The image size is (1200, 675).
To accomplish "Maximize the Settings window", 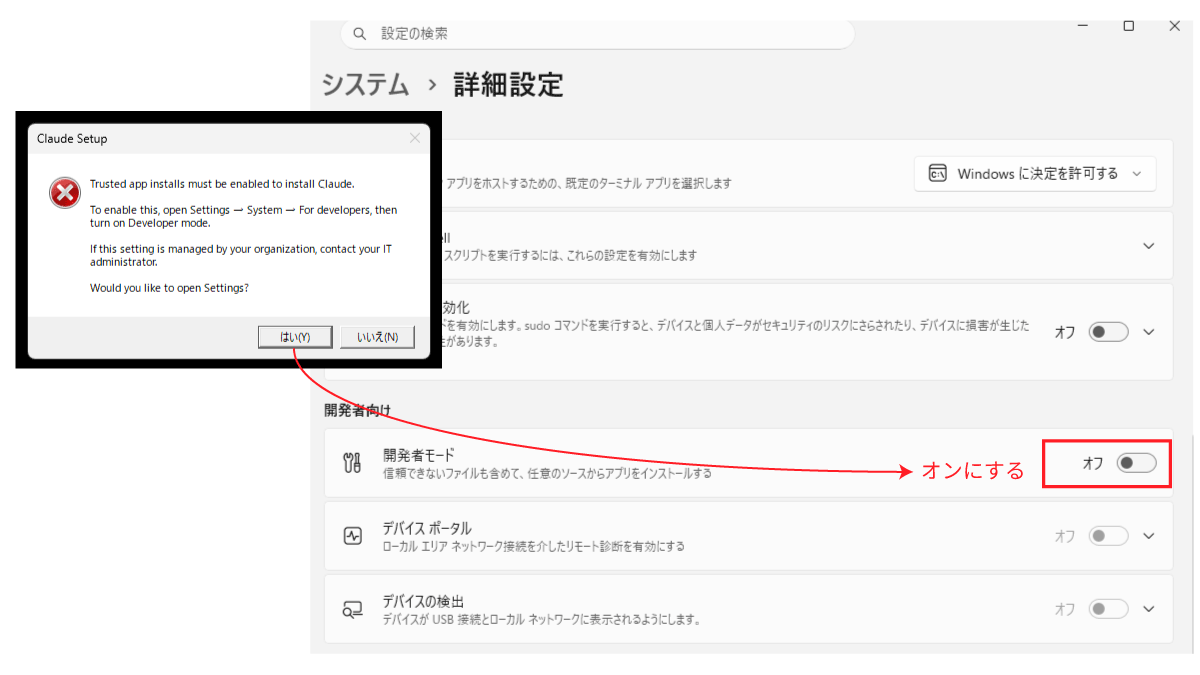I will click(1128, 26).
